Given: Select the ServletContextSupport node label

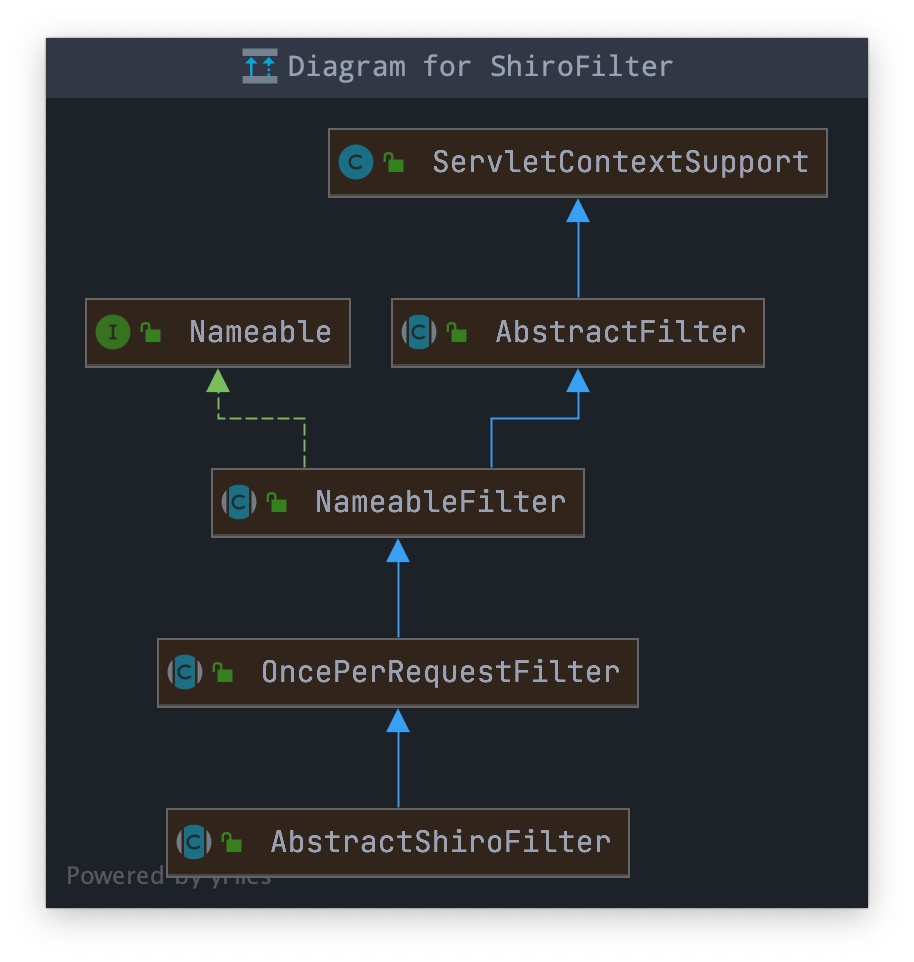Looking at the screenshot, I should 621,163.
